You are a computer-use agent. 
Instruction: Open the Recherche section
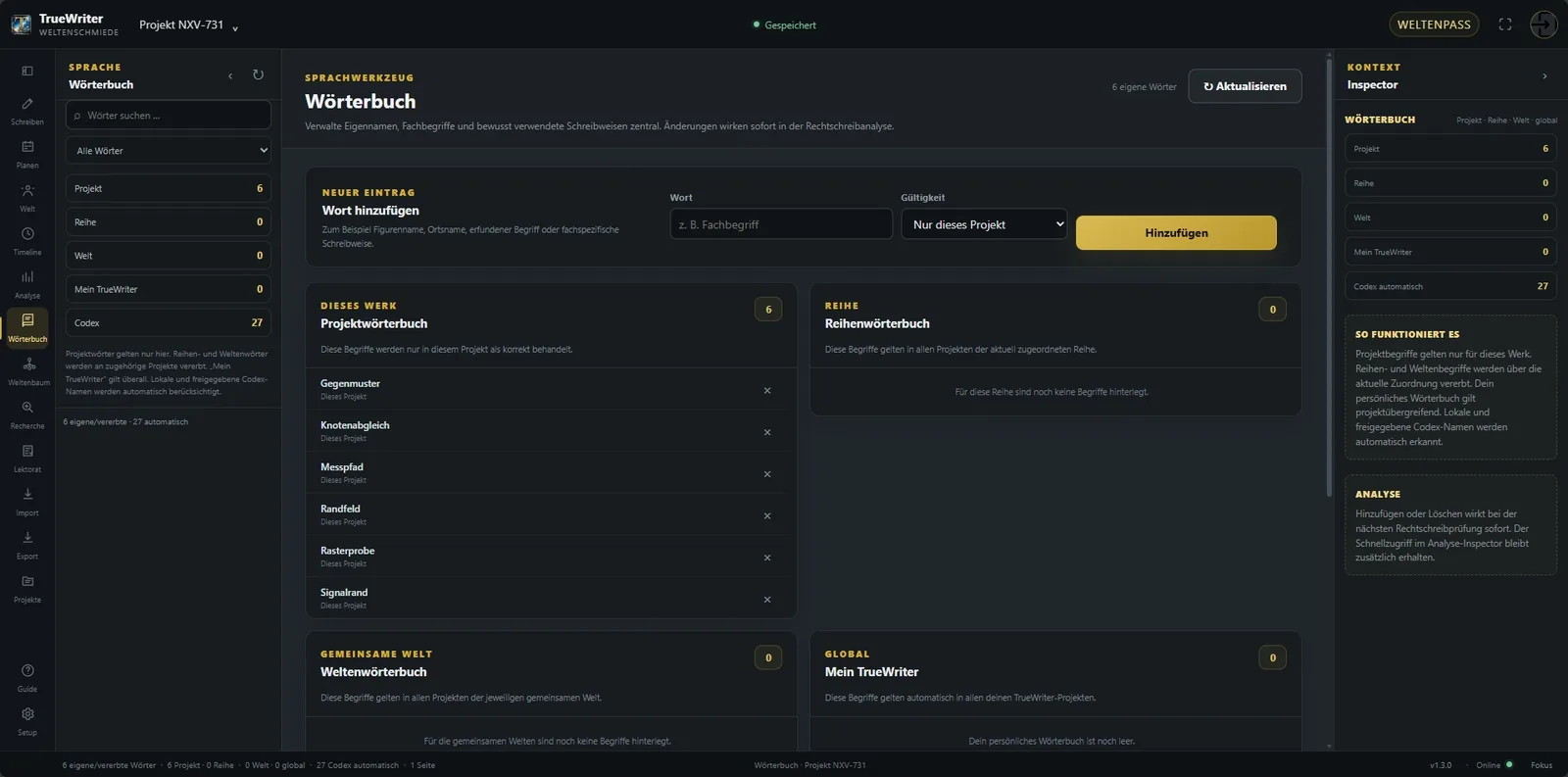click(27, 415)
